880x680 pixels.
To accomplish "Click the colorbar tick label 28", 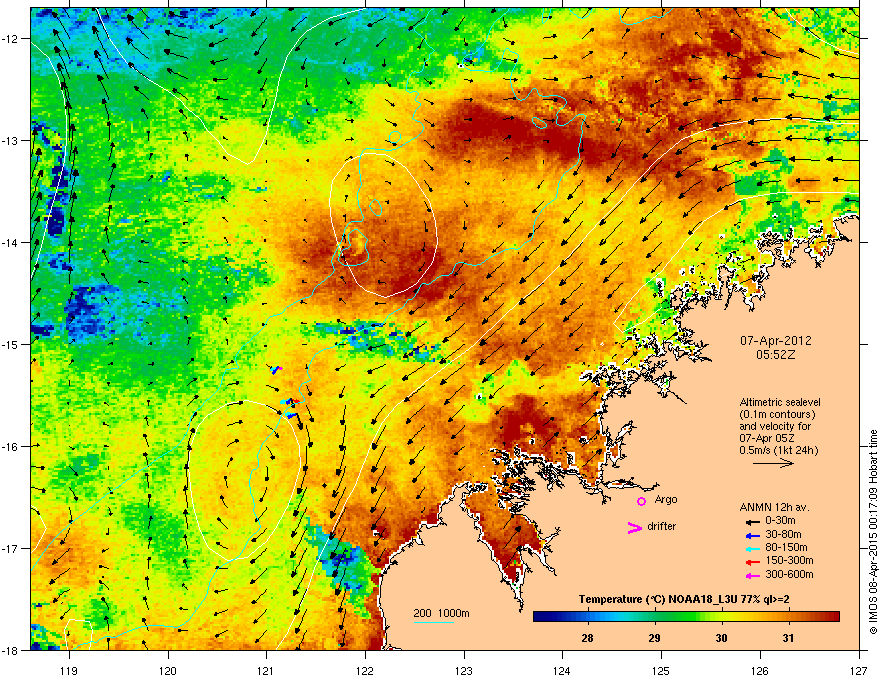I will pyautogui.click(x=587, y=638).
